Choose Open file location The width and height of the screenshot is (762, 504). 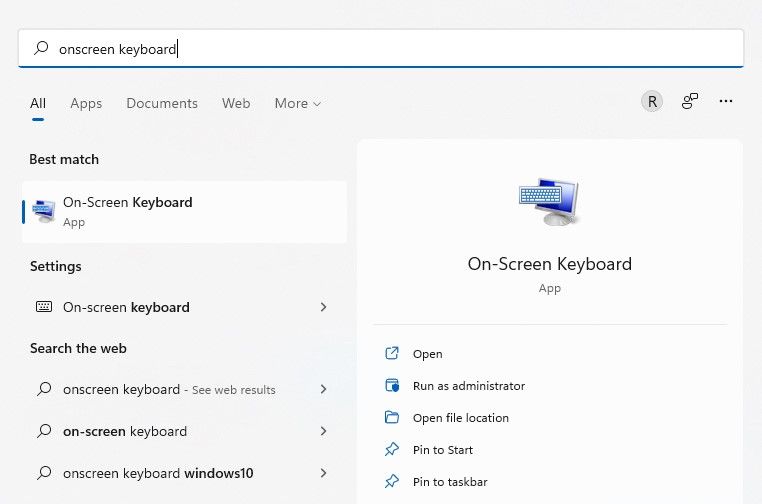460,418
